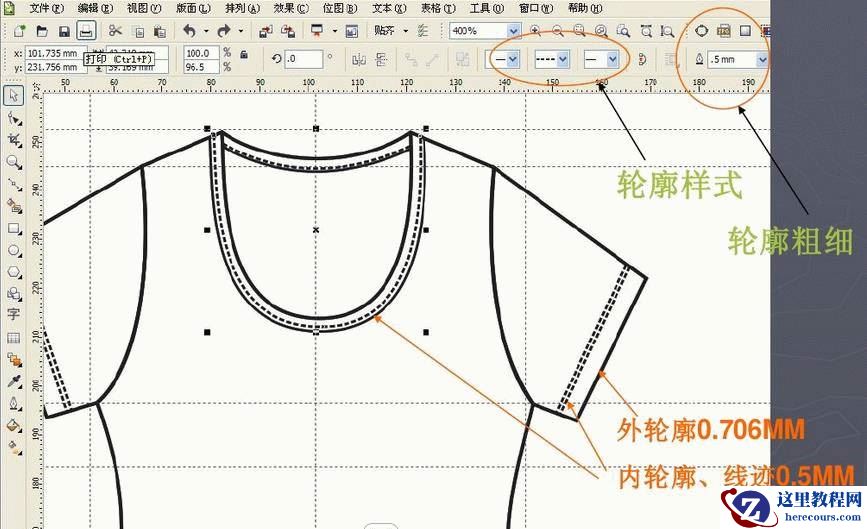Viewport: 867px width, 529px height.
Task: Select the Table tool
Action: (x=13, y=338)
